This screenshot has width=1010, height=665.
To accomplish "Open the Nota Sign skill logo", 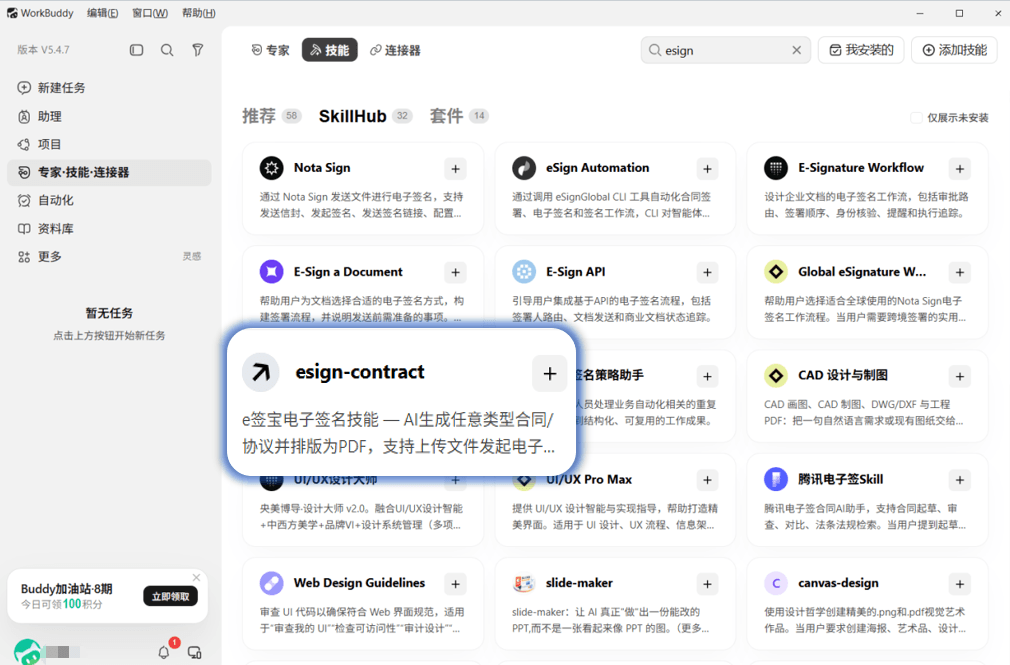I will (272, 168).
